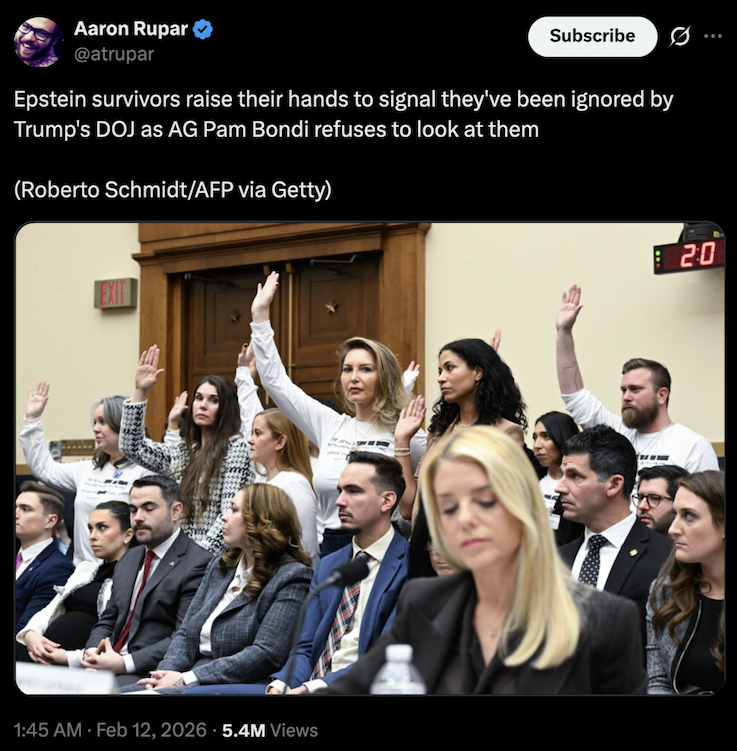
Task: Open Aaron Rupar's profile avatar
Action: (x=38, y=42)
